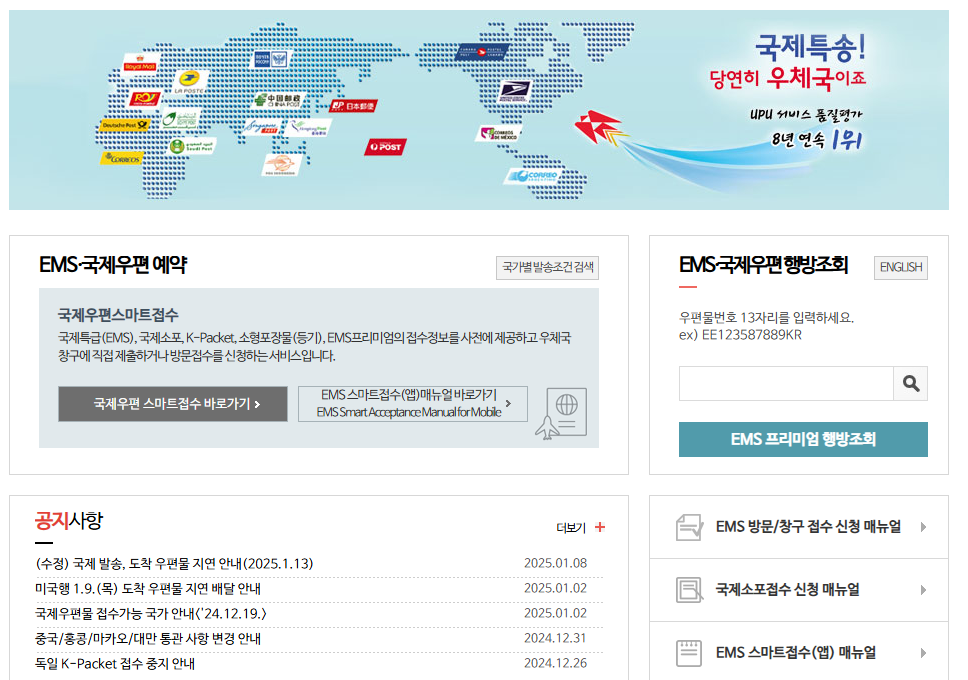Switch to ENGLISH tracking page

901,267
